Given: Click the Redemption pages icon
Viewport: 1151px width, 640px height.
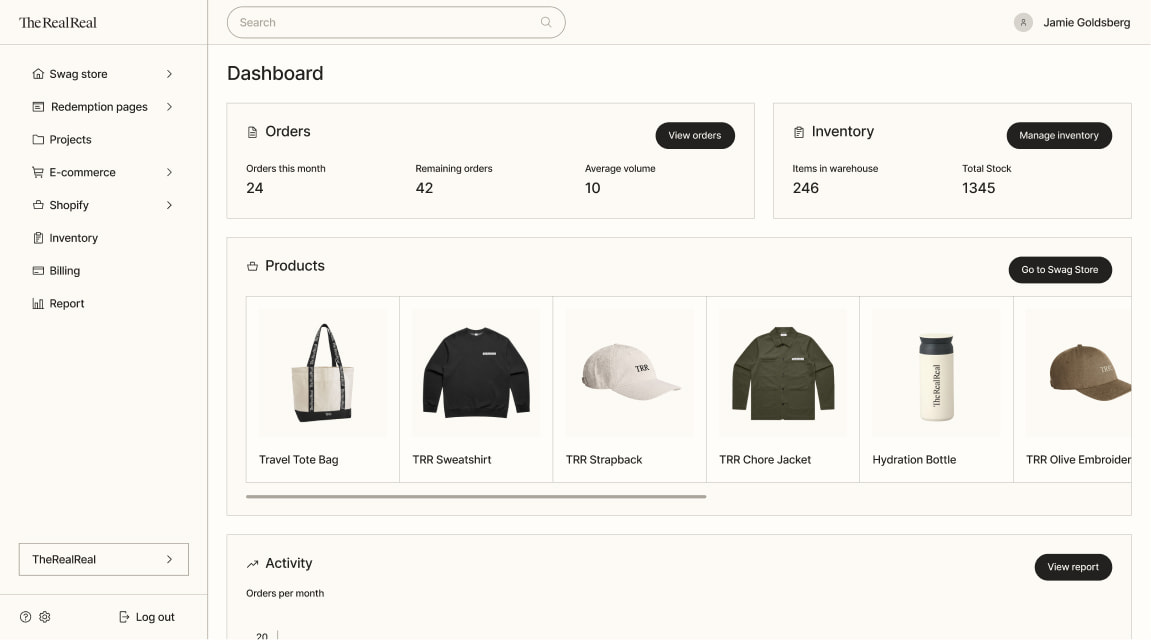Looking at the screenshot, I should (38, 107).
